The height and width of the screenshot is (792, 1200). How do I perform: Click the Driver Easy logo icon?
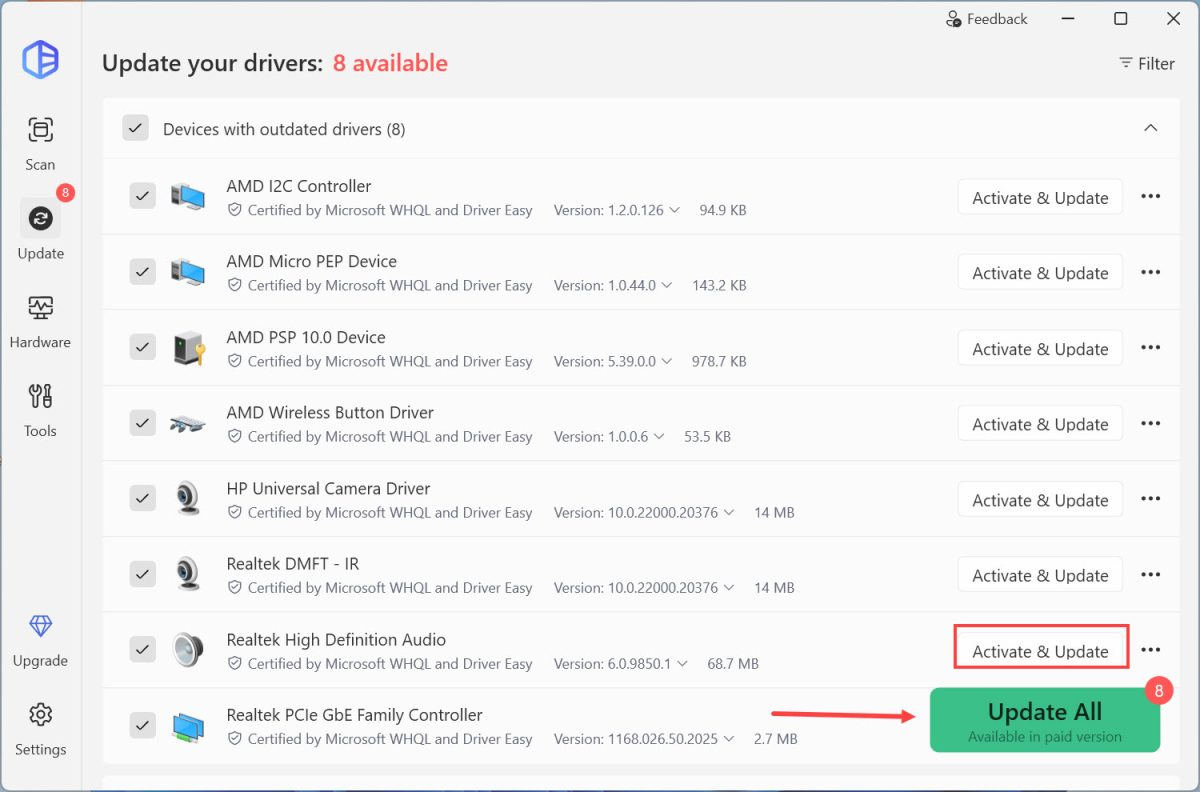(40, 60)
